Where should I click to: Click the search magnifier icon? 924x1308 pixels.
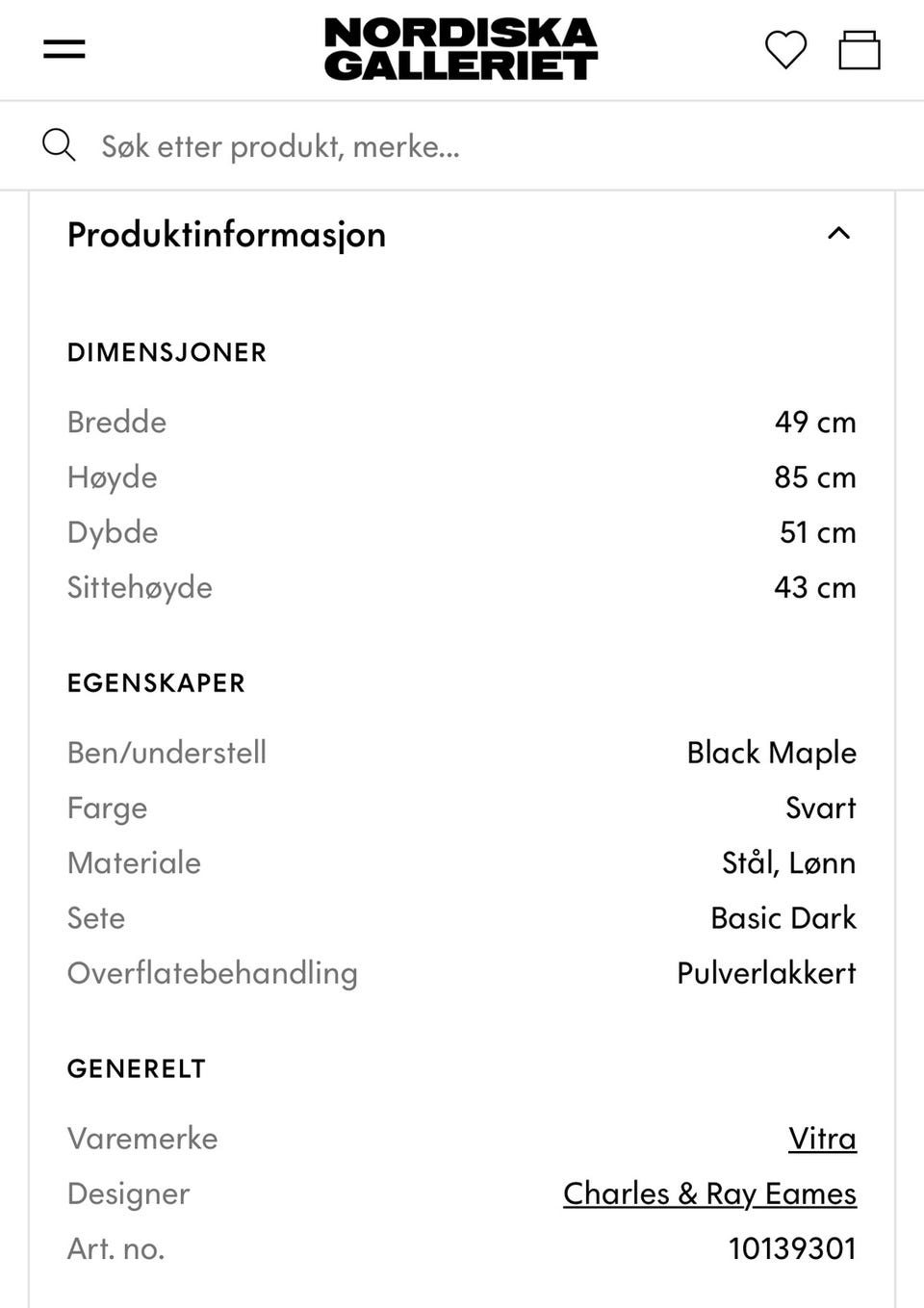coord(59,145)
